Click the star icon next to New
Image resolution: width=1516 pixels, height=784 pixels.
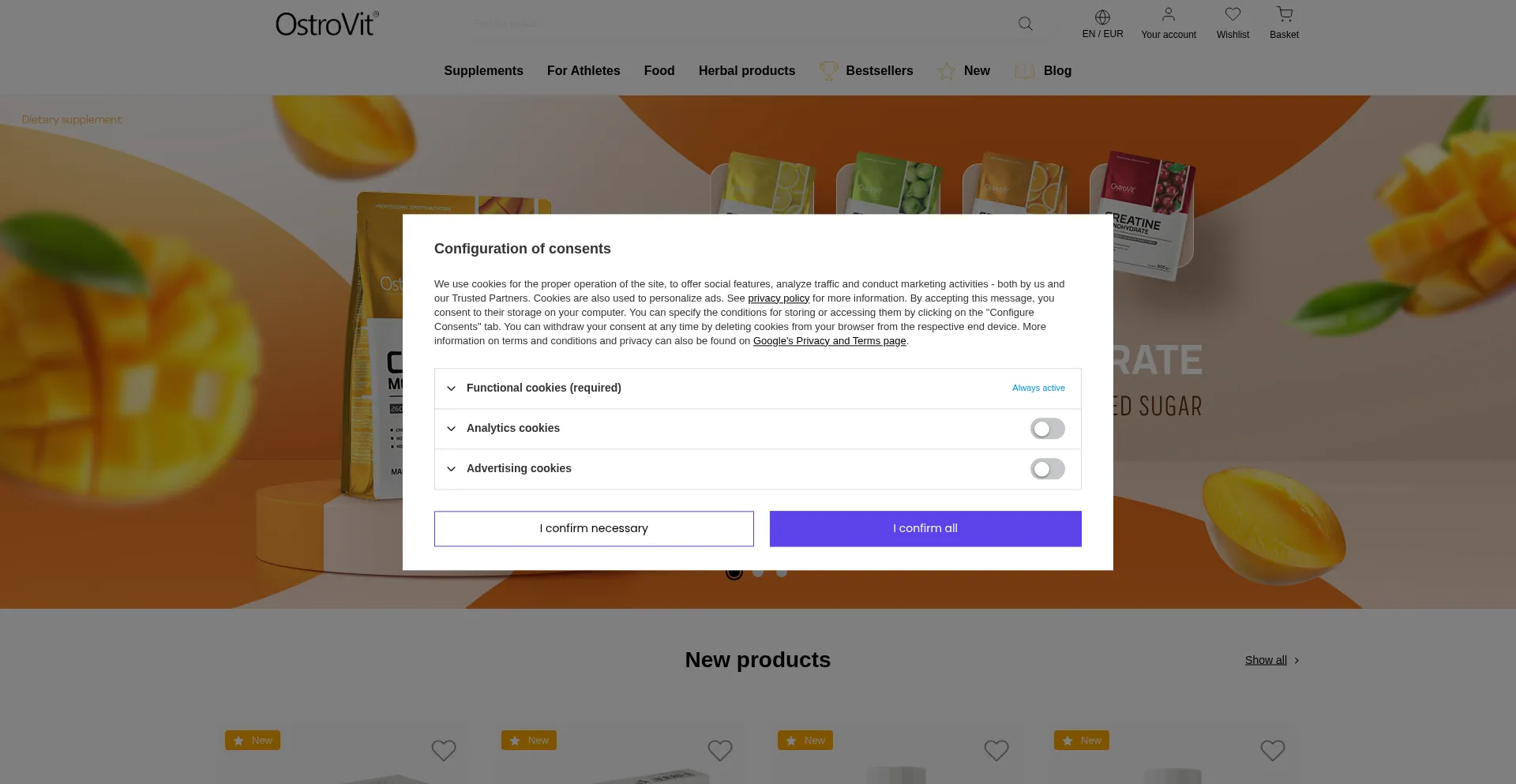(x=946, y=71)
